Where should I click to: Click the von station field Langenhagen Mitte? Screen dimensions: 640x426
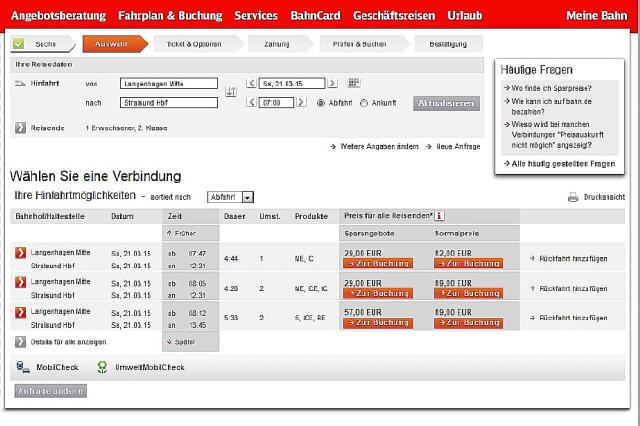click(169, 83)
